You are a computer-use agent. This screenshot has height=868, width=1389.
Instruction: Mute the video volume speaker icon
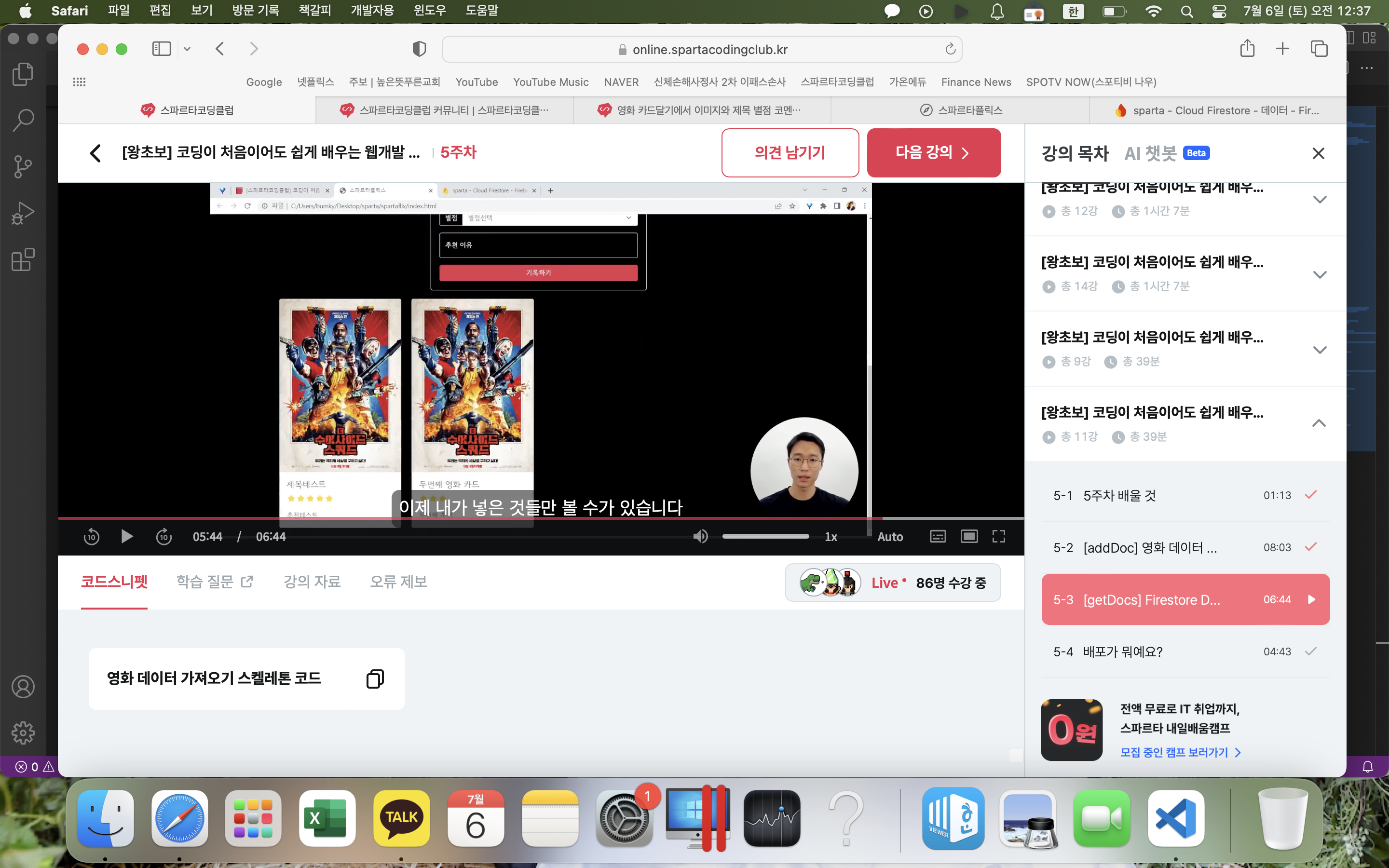click(700, 537)
